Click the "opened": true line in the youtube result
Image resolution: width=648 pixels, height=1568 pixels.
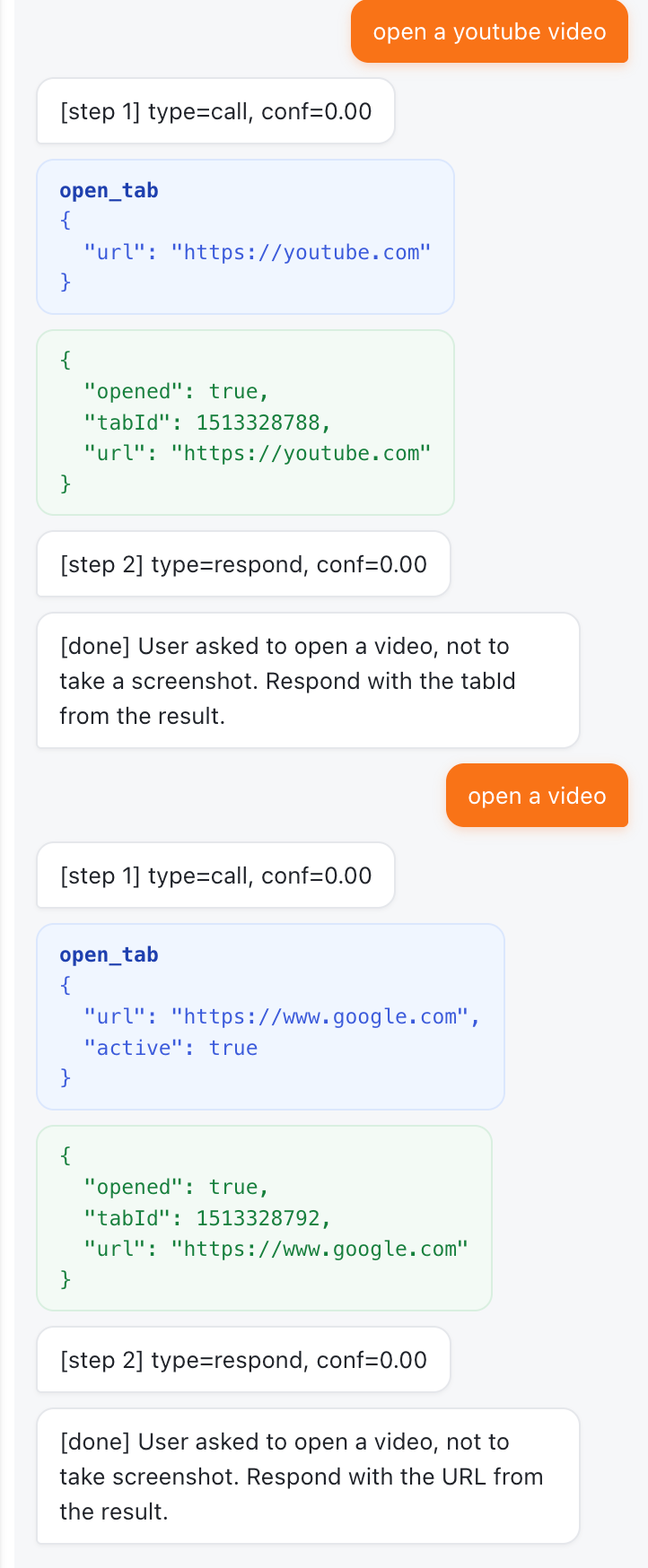(176, 391)
